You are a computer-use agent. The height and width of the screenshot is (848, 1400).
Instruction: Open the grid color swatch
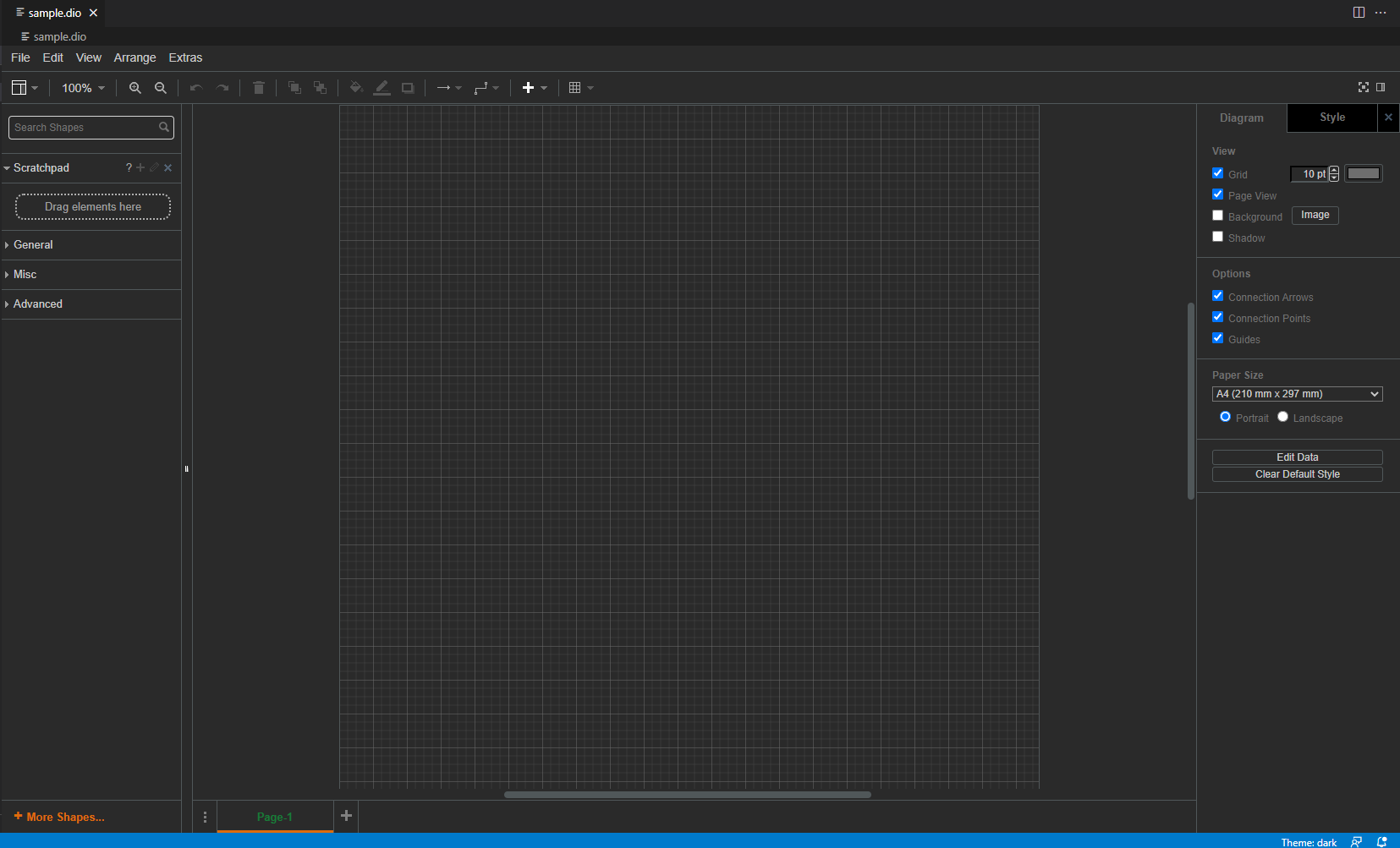[x=1363, y=173]
